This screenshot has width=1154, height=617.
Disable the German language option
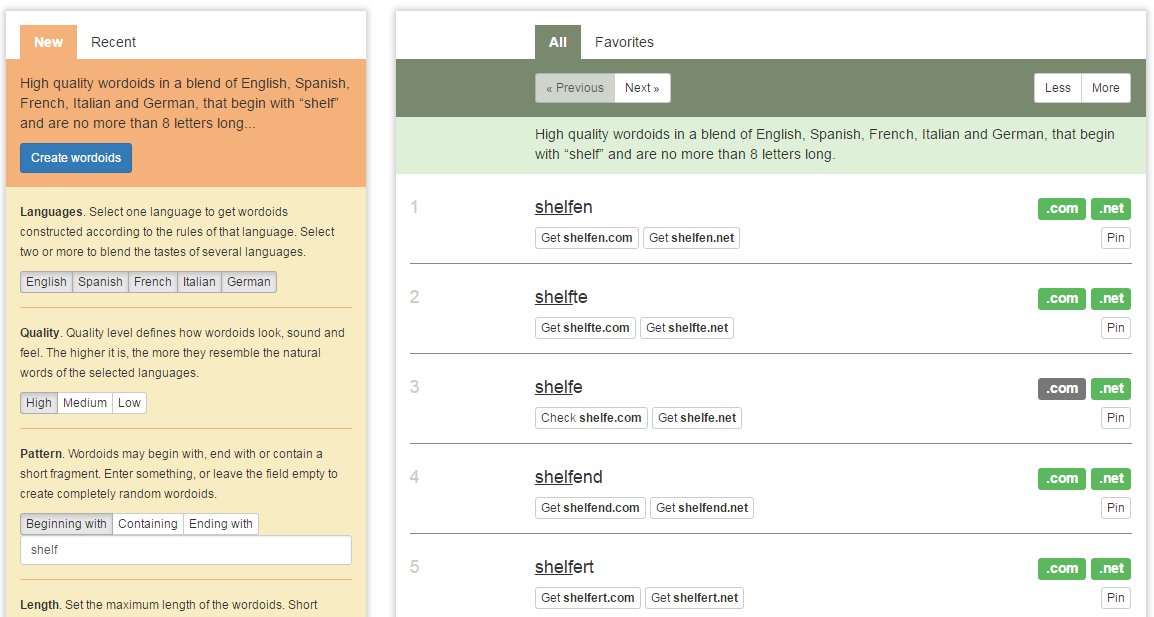tap(248, 282)
